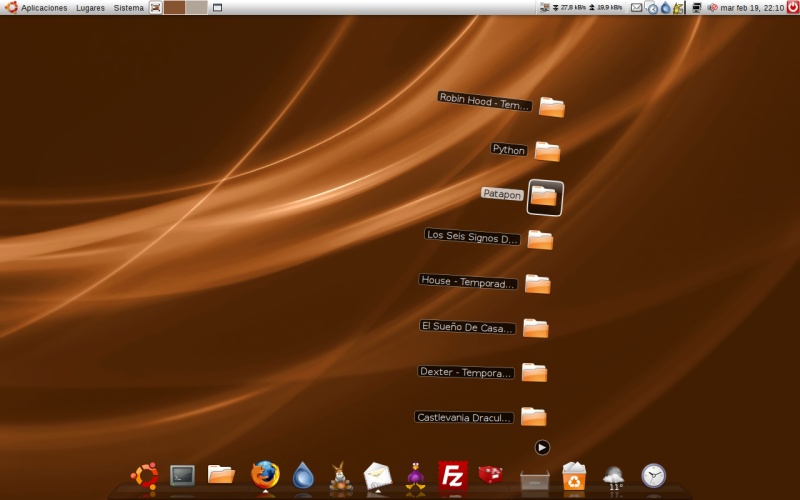Click the red power button in top panel

[x=792, y=7]
